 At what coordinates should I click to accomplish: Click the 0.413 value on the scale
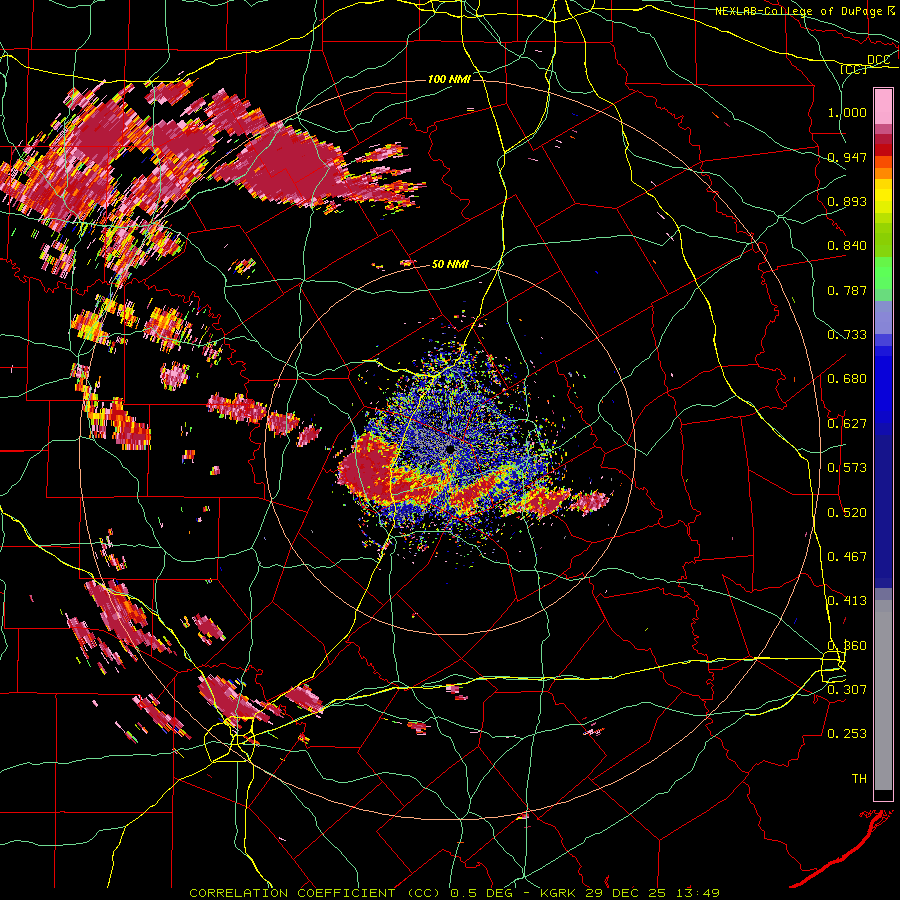[847, 601]
